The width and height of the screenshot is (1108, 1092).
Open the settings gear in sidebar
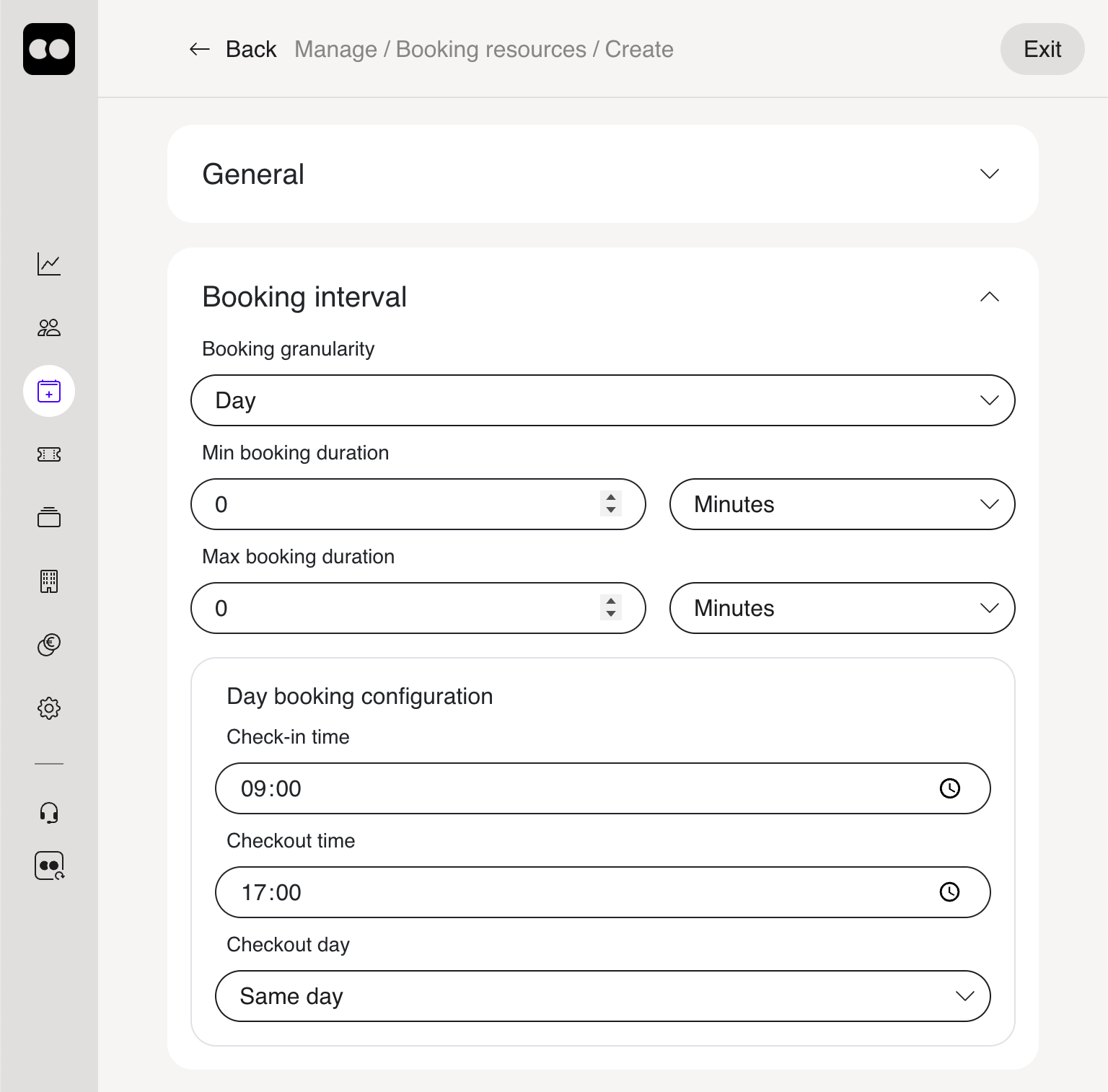[49, 708]
